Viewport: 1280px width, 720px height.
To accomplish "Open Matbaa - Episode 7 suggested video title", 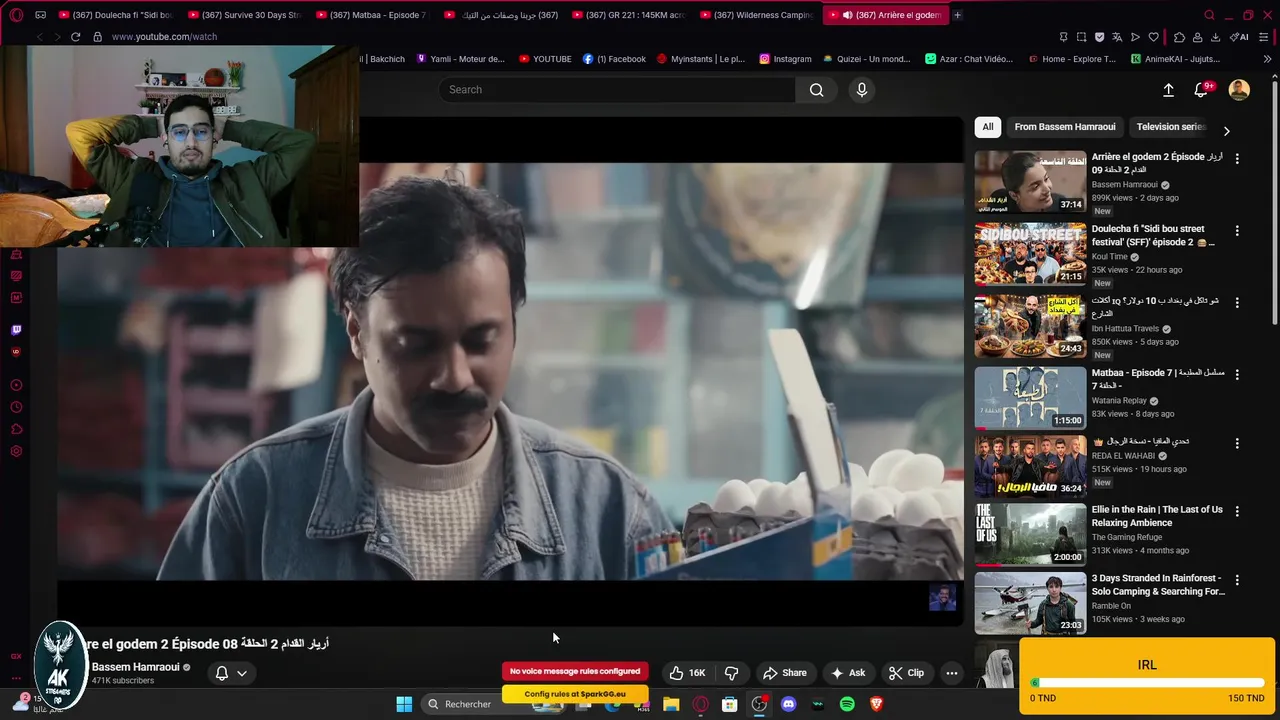I will click(1158, 379).
